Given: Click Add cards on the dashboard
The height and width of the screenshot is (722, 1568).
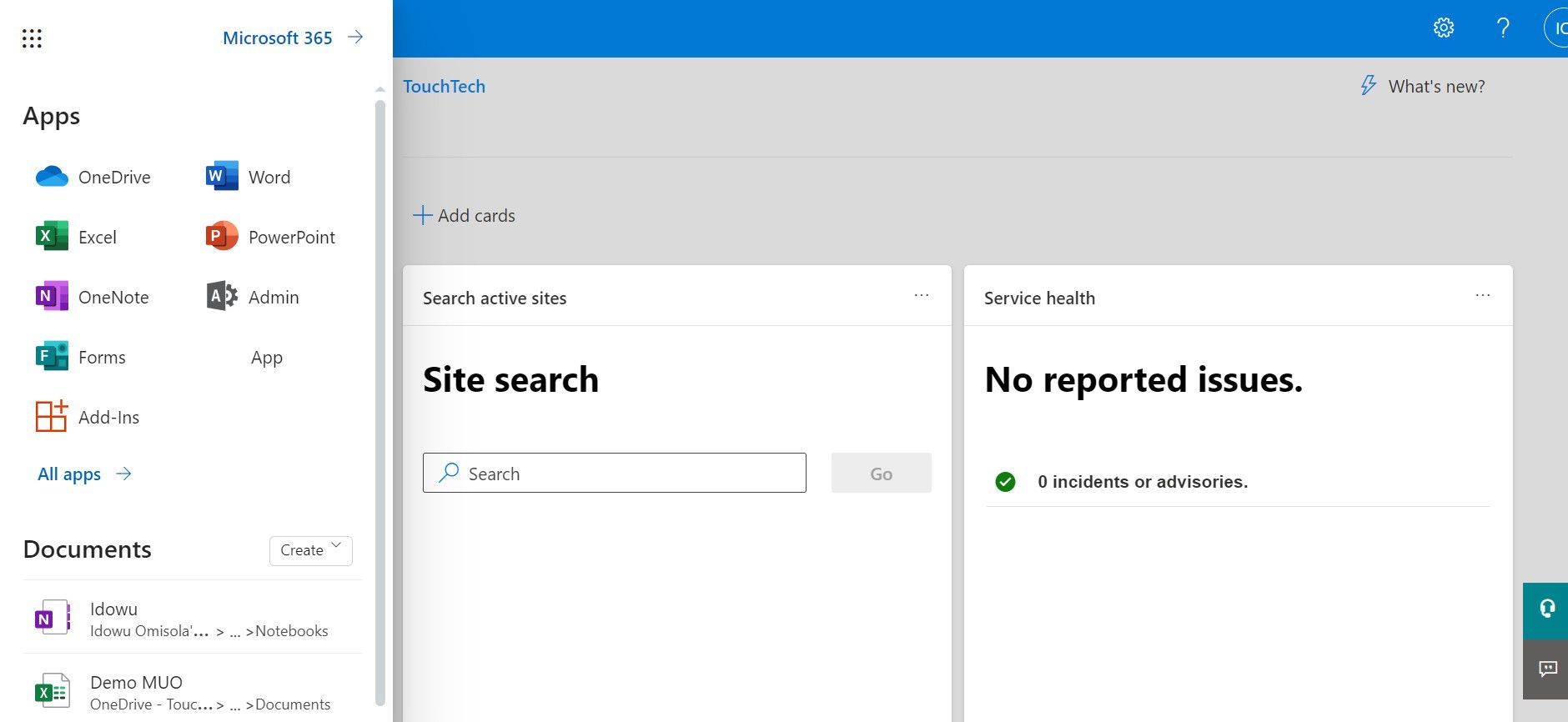Looking at the screenshot, I should (x=465, y=216).
